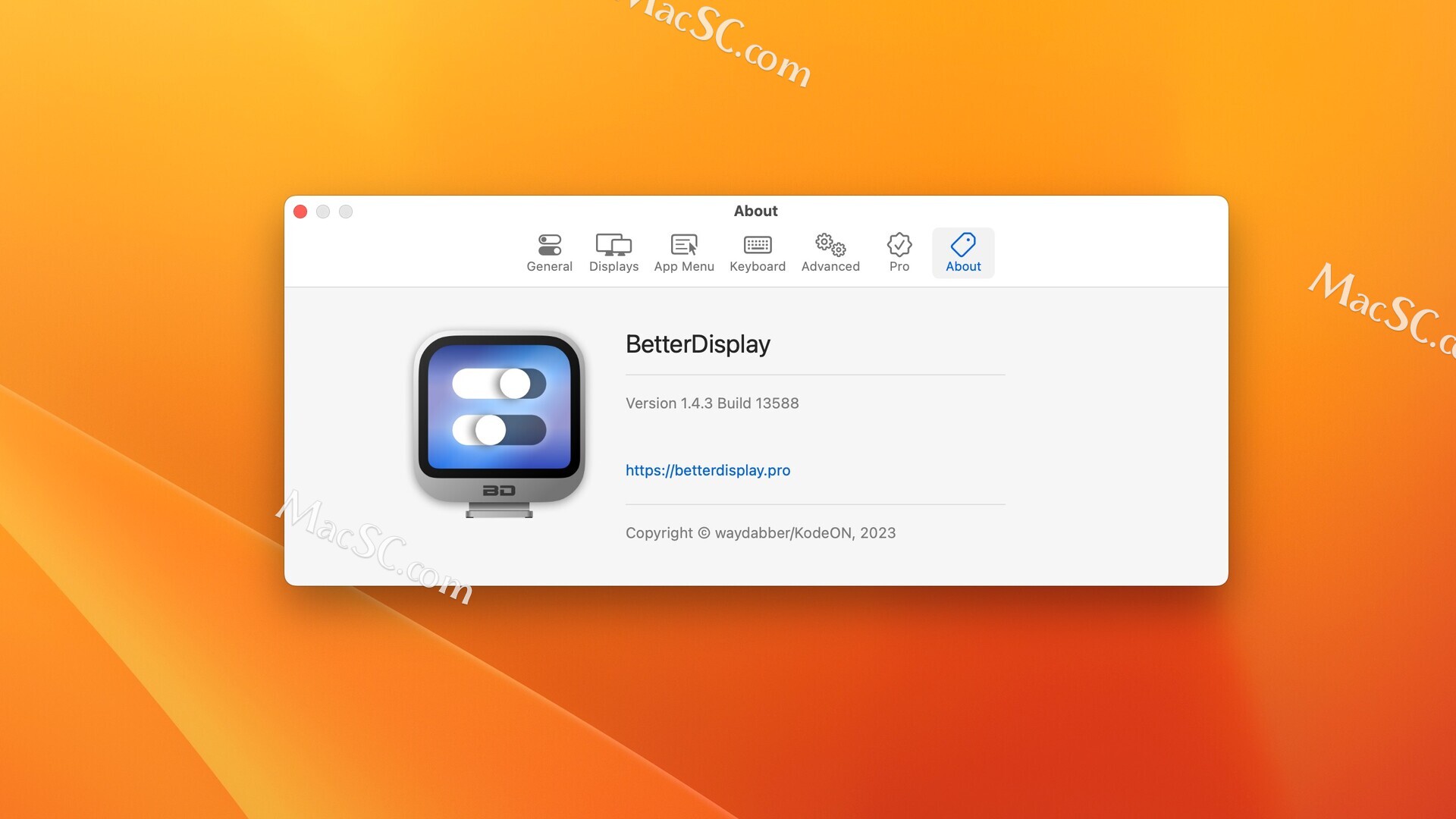This screenshot has height=819, width=1456.
Task: Switch to the General tab
Action: (549, 266)
